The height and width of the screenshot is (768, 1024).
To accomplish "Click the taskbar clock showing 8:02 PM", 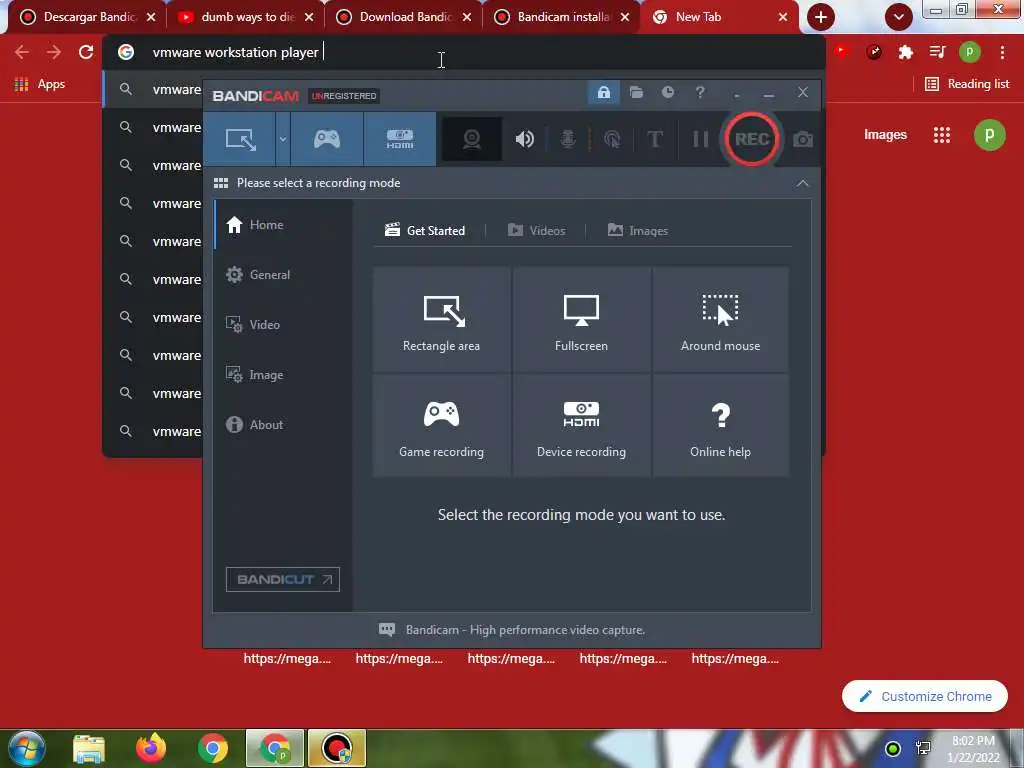I will (974, 749).
